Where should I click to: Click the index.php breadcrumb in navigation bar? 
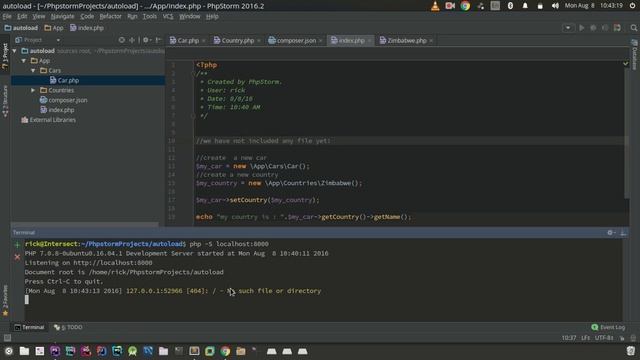87,28
